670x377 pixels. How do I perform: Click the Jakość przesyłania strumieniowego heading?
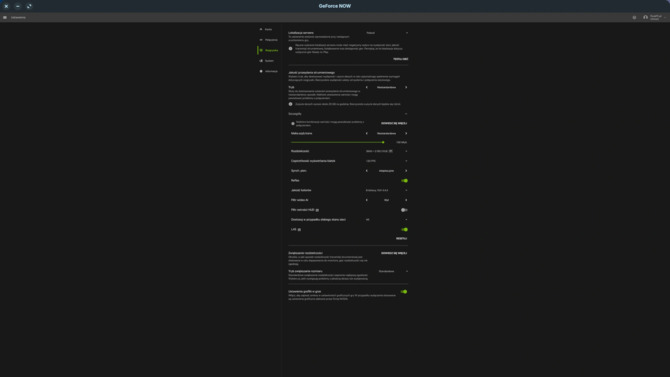[311, 73]
